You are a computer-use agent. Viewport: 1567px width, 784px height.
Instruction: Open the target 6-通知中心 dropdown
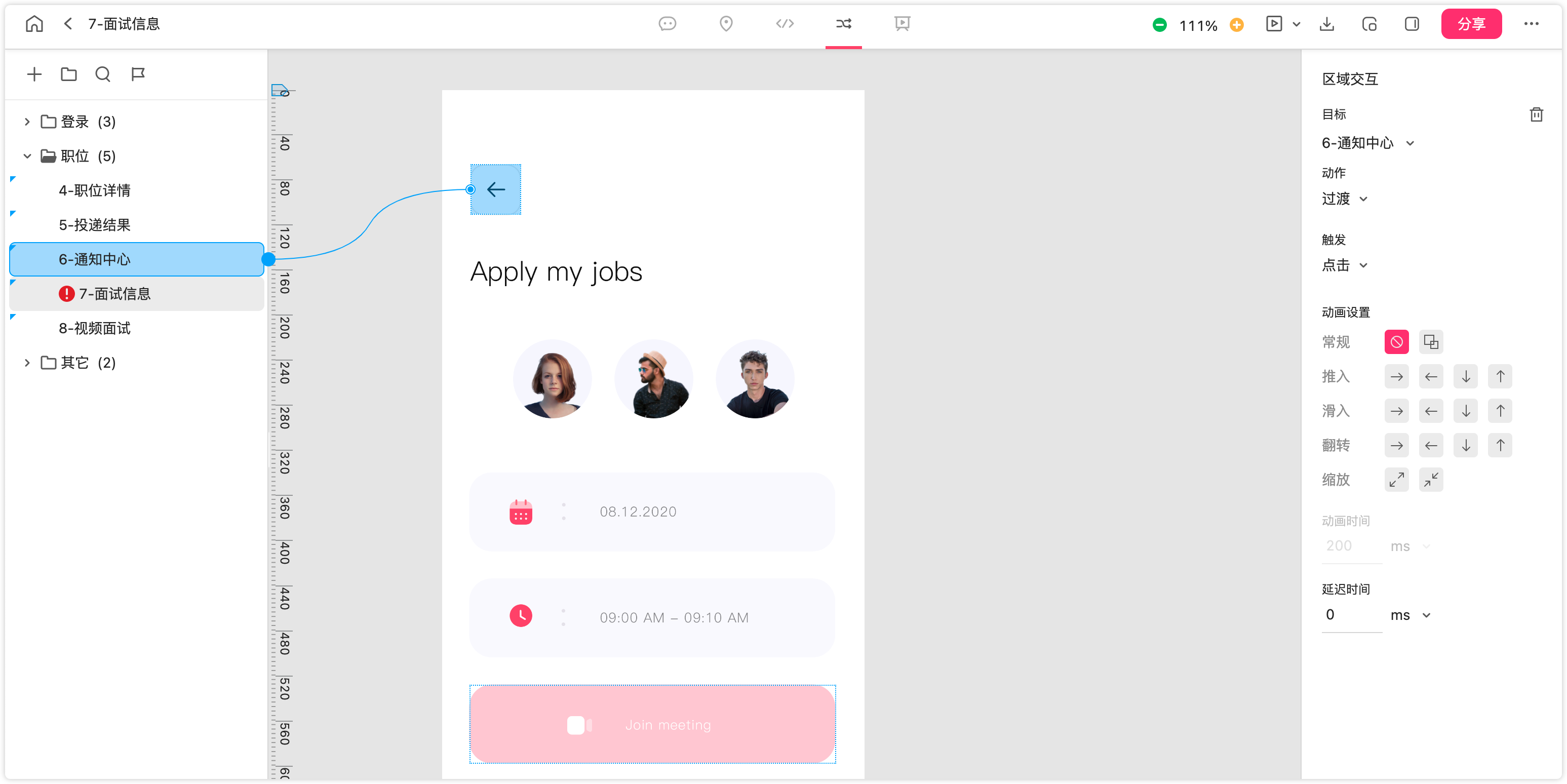tap(1367, 143)
